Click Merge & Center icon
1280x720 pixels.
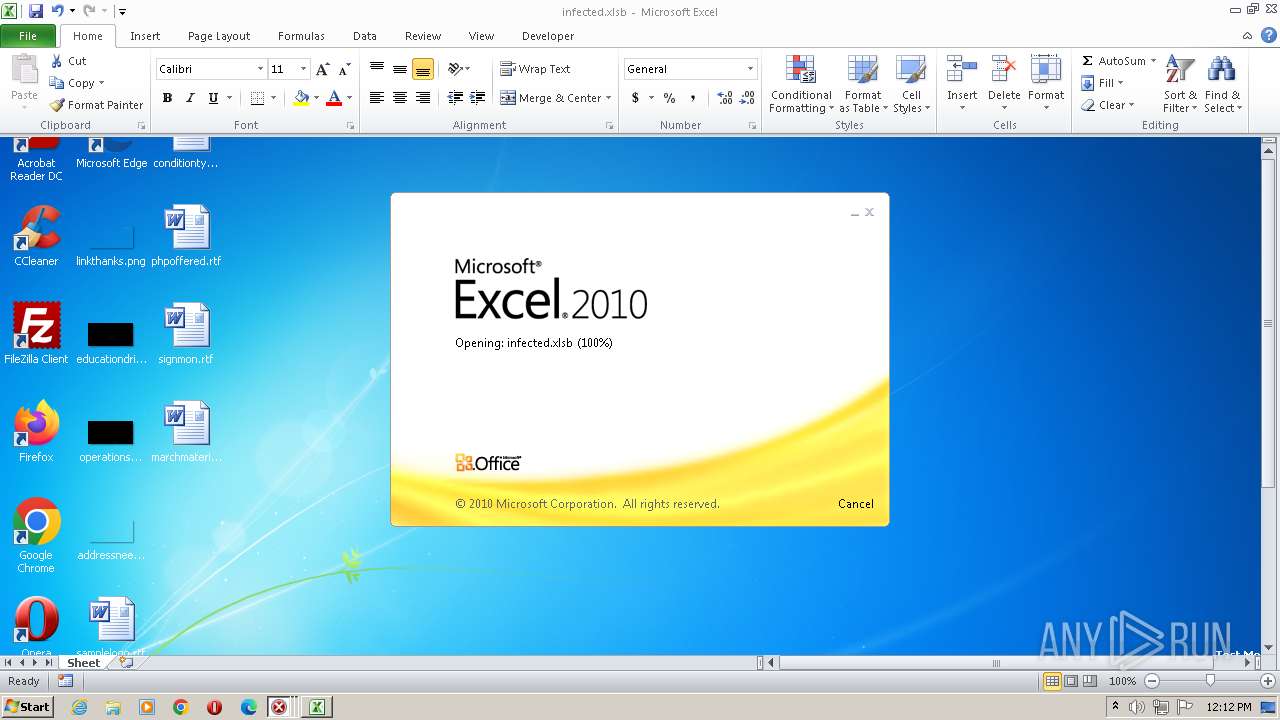pos(508,98)
